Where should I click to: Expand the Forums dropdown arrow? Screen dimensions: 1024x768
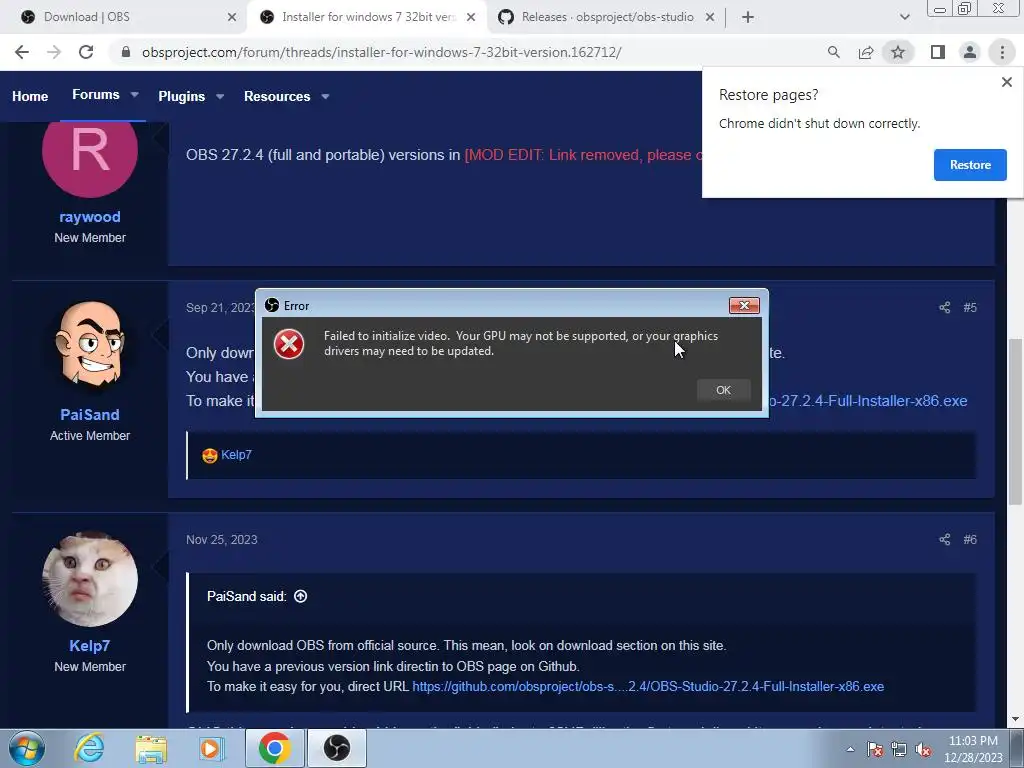click(x=135, y=95)
